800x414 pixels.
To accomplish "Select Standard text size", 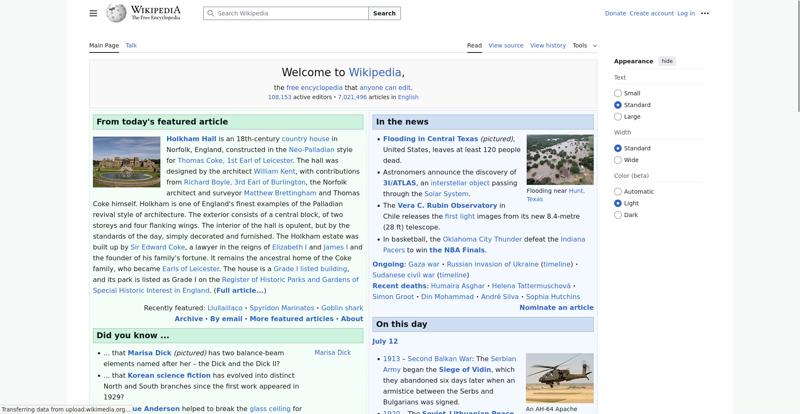I will click(618, 105).
